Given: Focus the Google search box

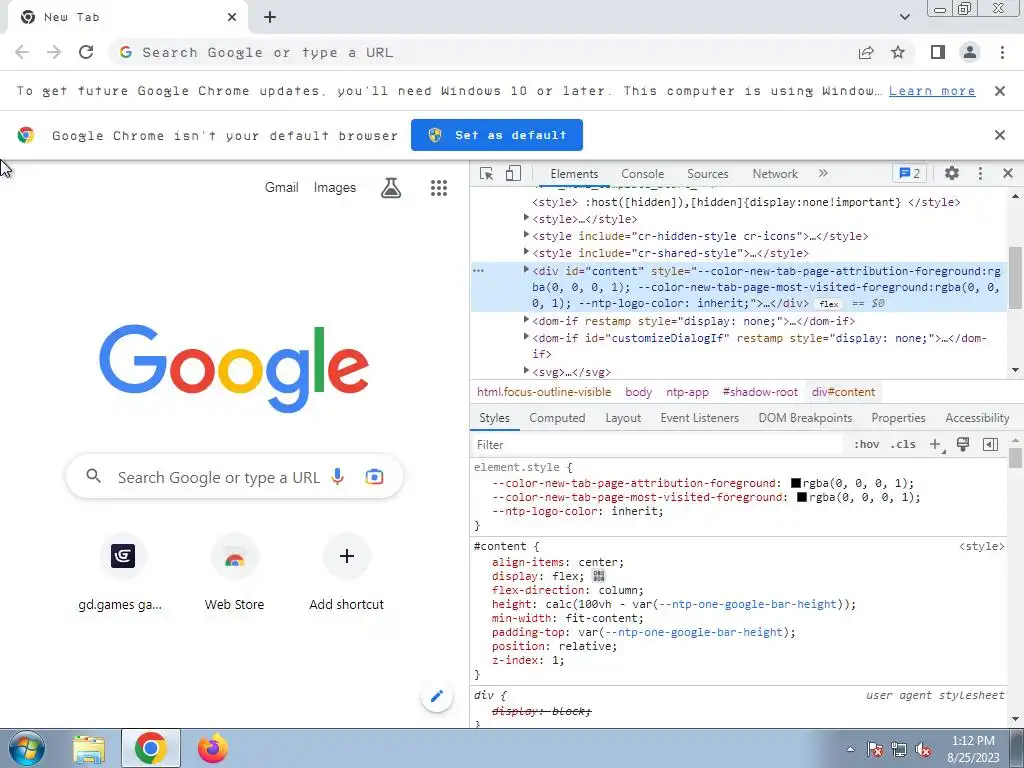Looking at the screenshot, I should pyautogui.click(x=234, y=477).
